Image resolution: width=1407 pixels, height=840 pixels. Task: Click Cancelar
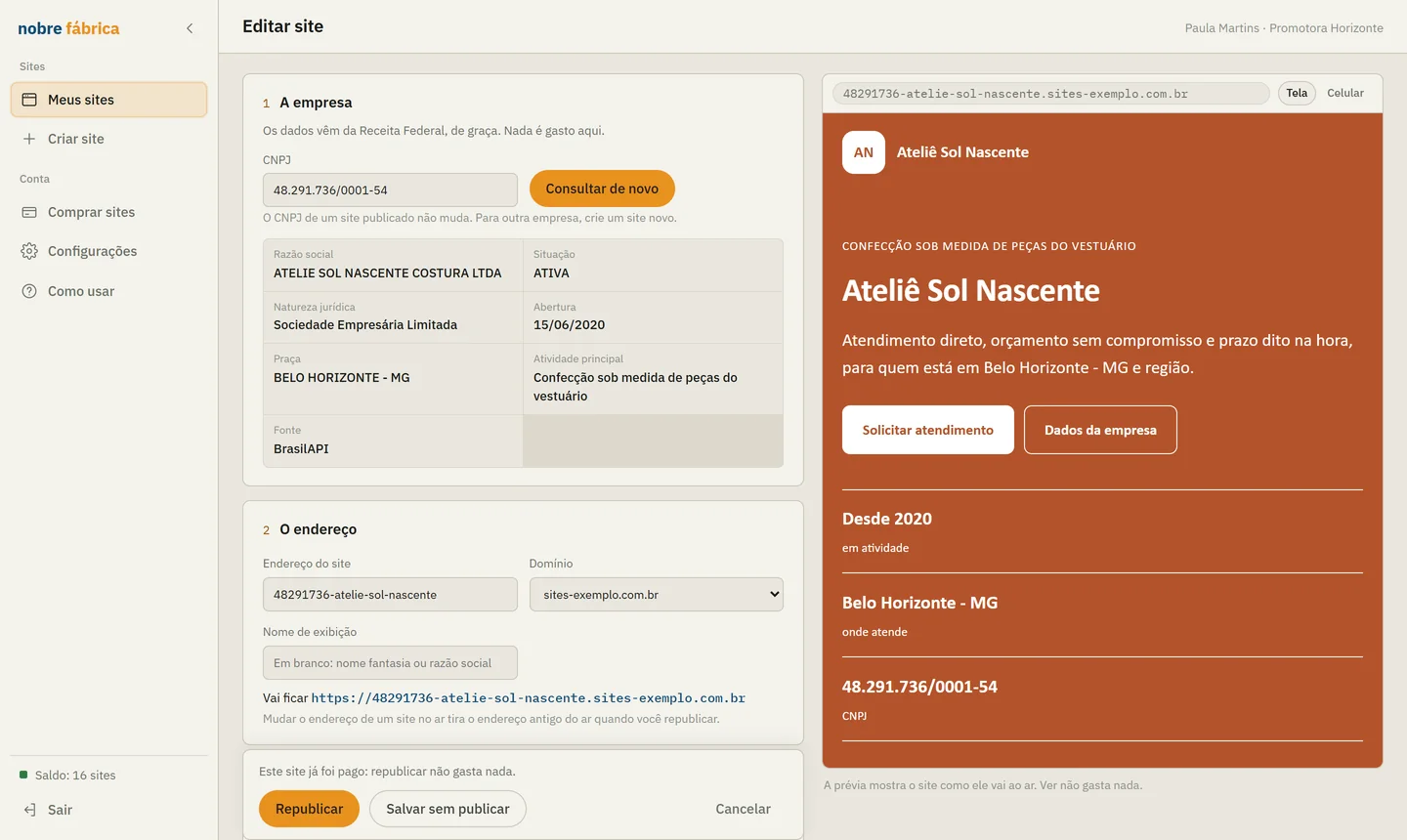[x=743, y=809]
